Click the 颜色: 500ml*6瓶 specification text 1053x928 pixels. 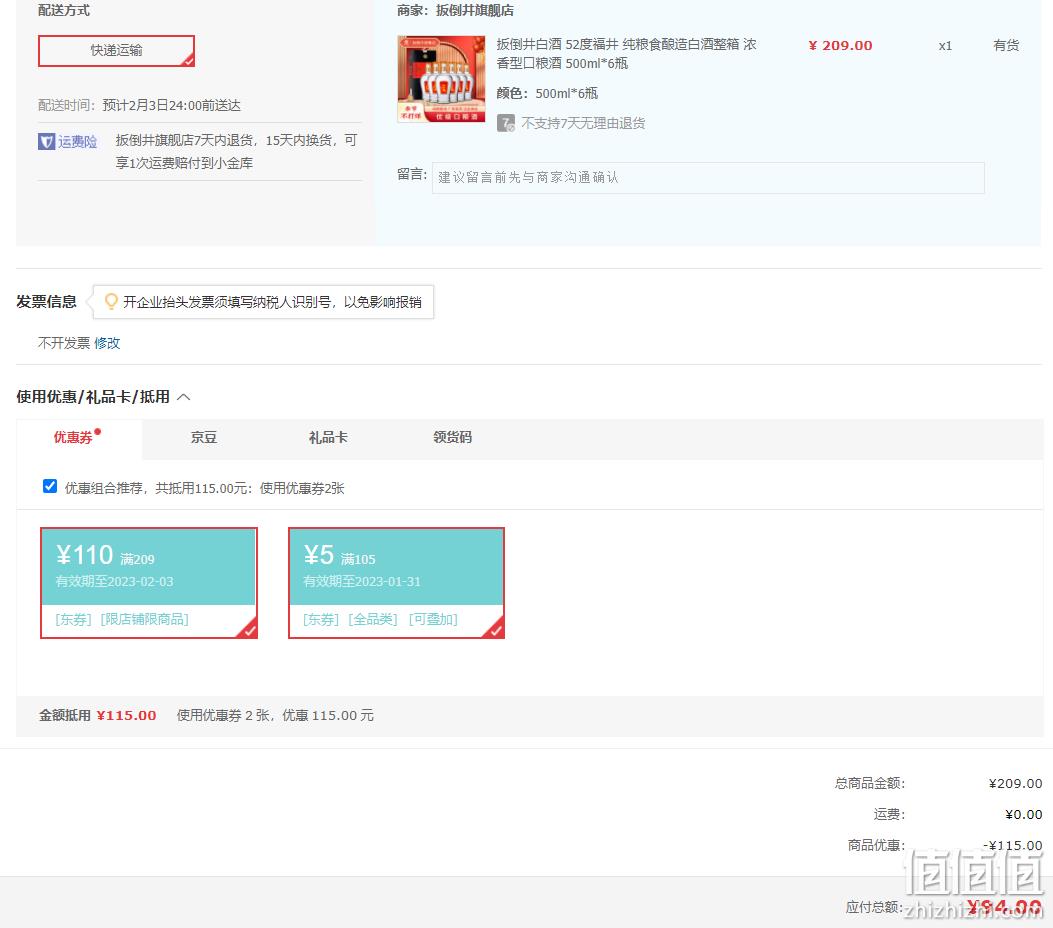point(547,93)
